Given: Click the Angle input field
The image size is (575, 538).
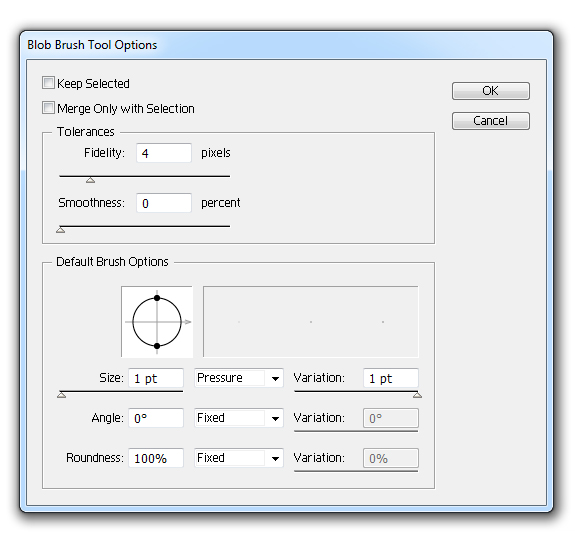Looking at the screenshot, I should pos(156,418).
